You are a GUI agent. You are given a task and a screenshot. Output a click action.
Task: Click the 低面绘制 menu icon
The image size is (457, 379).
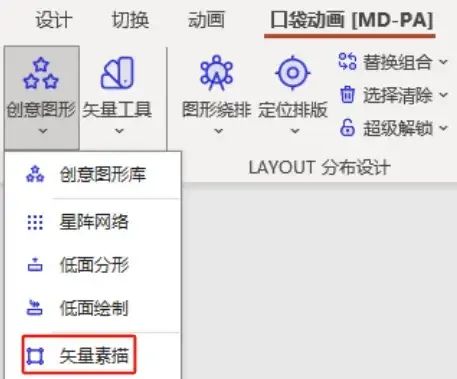tap(35, 307)
